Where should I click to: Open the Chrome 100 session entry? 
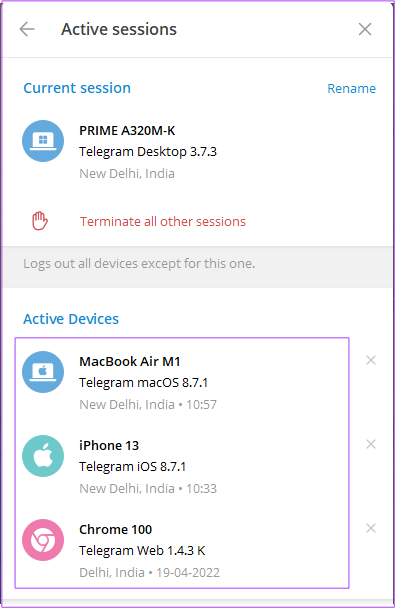(x=182, y=550)
